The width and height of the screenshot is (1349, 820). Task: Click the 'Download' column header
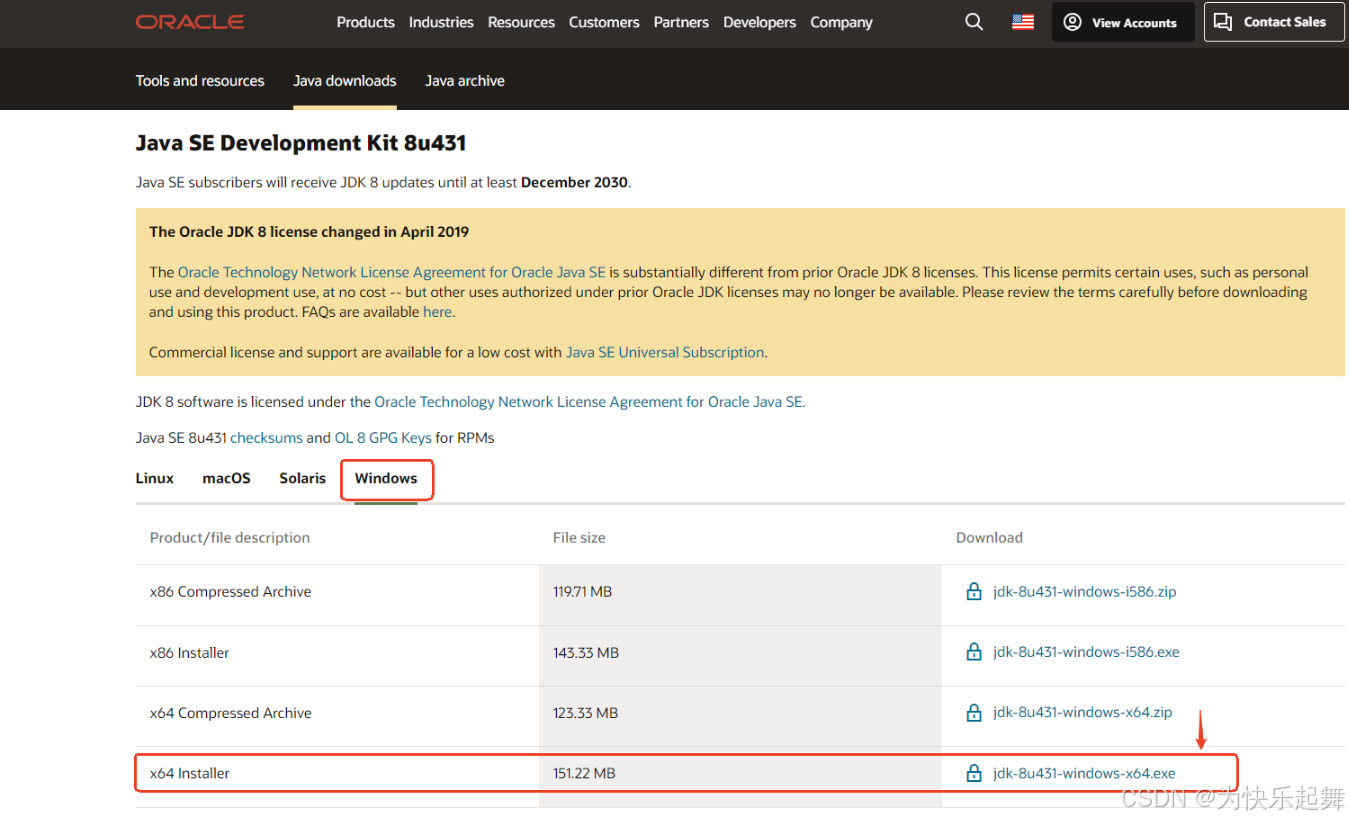(x=989, y=538)
